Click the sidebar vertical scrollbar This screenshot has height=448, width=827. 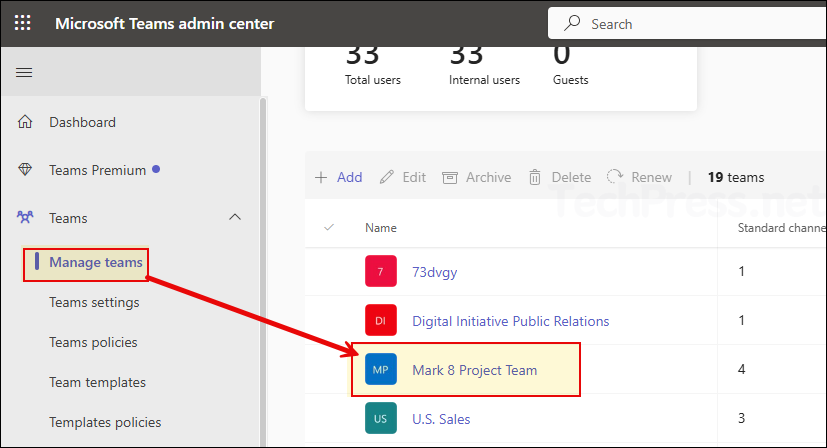pyautogui.click(x=263, y=272)
